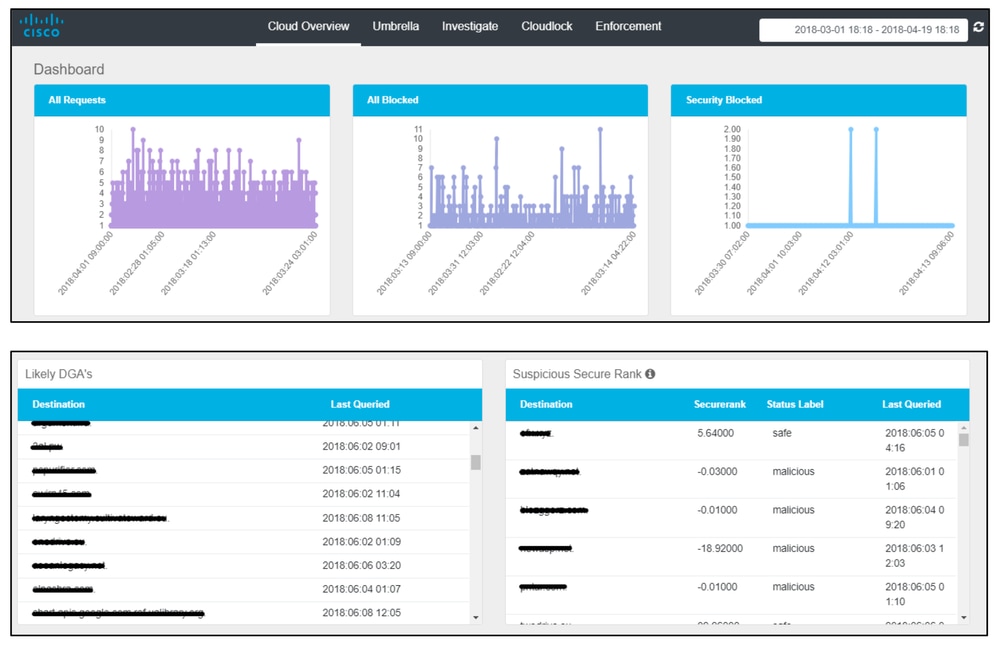The image size is (998, 648).
Task: Select the row queried 2018:06:08 11:05
Action: pyautogui.click(x=244, y=518)
